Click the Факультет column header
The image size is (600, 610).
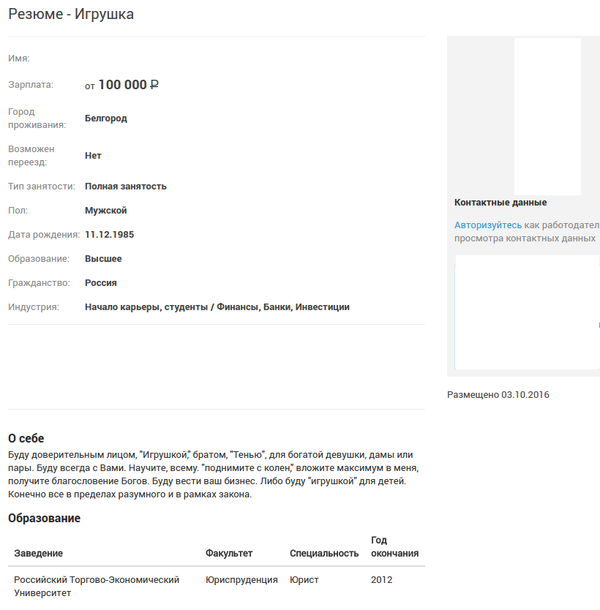click(x=229, y=553)
